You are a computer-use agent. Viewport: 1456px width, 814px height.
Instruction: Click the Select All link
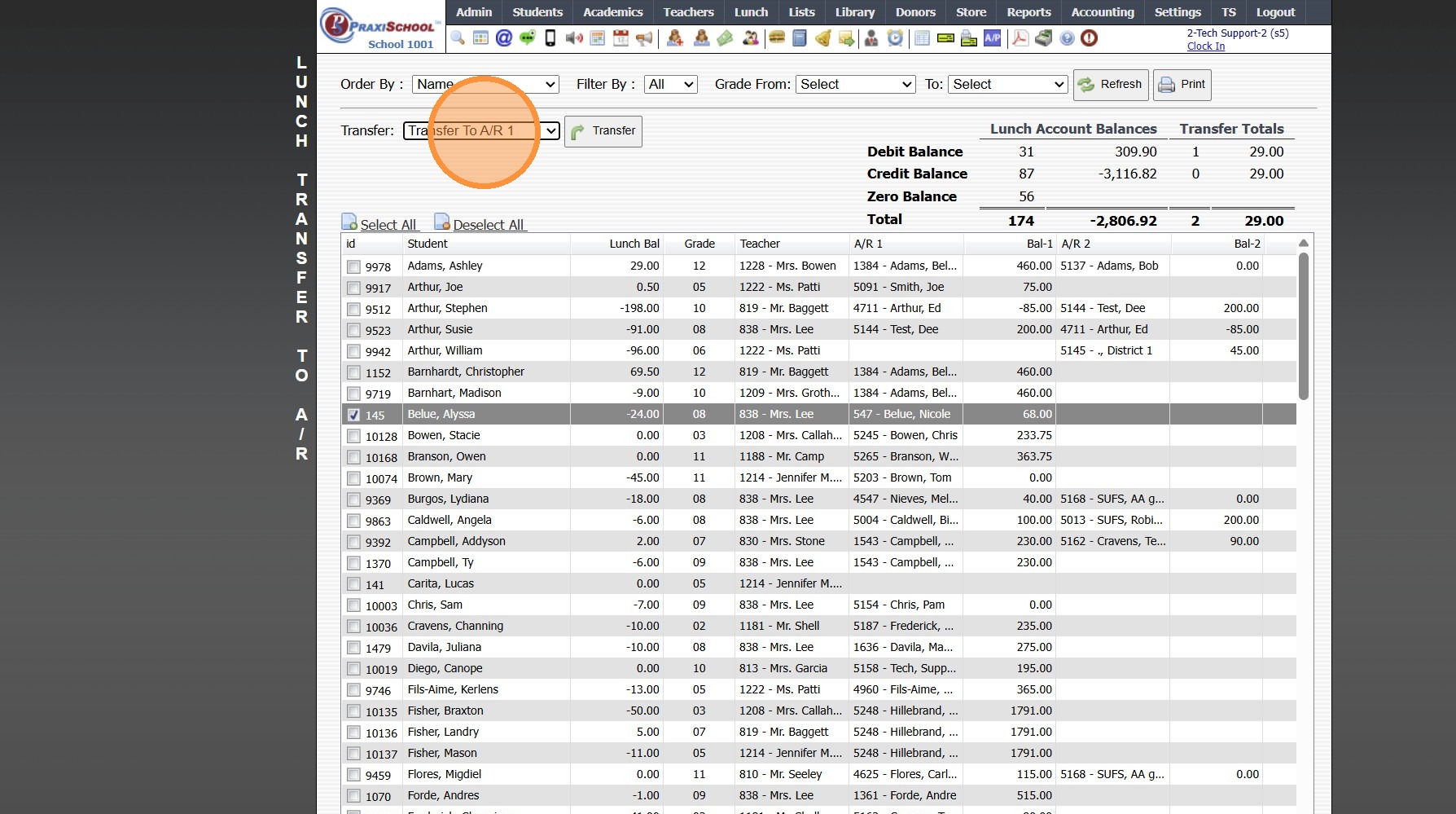388,225
